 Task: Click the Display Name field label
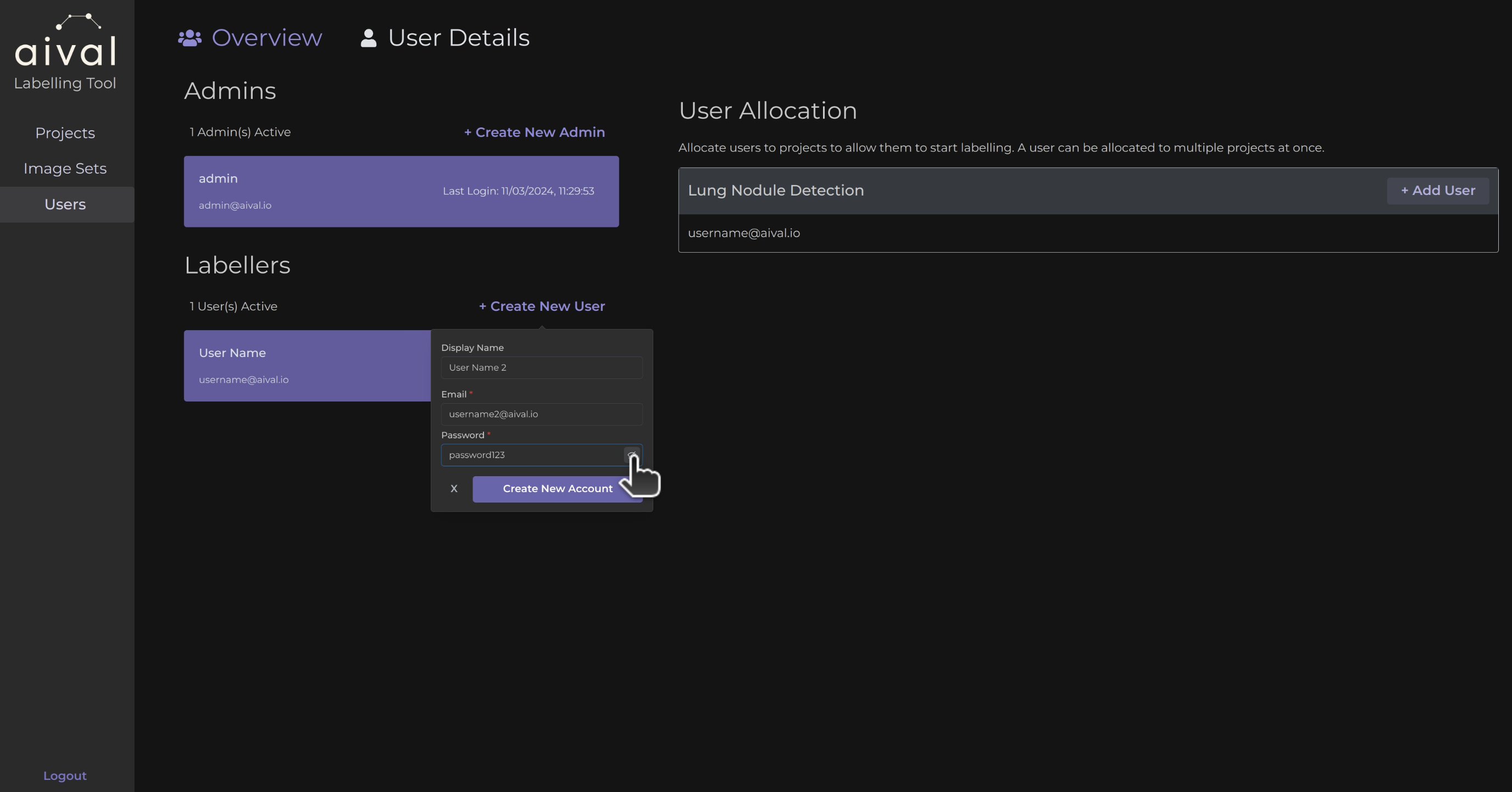tap(472, 348)
